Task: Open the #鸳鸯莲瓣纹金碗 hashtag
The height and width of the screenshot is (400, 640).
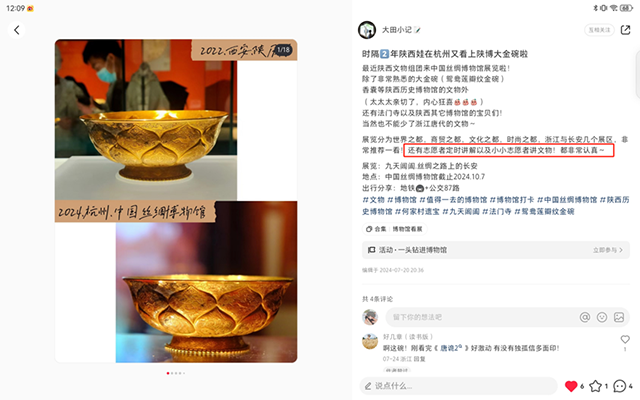Action: (544, 211)
